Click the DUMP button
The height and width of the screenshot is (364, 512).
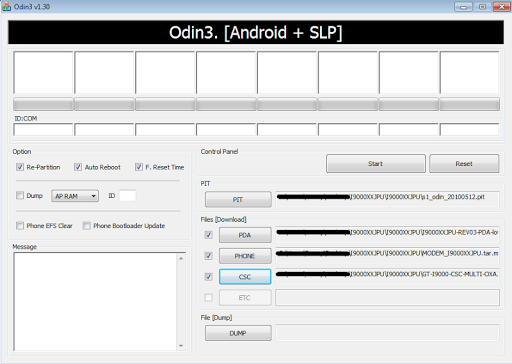click(238, 333)
